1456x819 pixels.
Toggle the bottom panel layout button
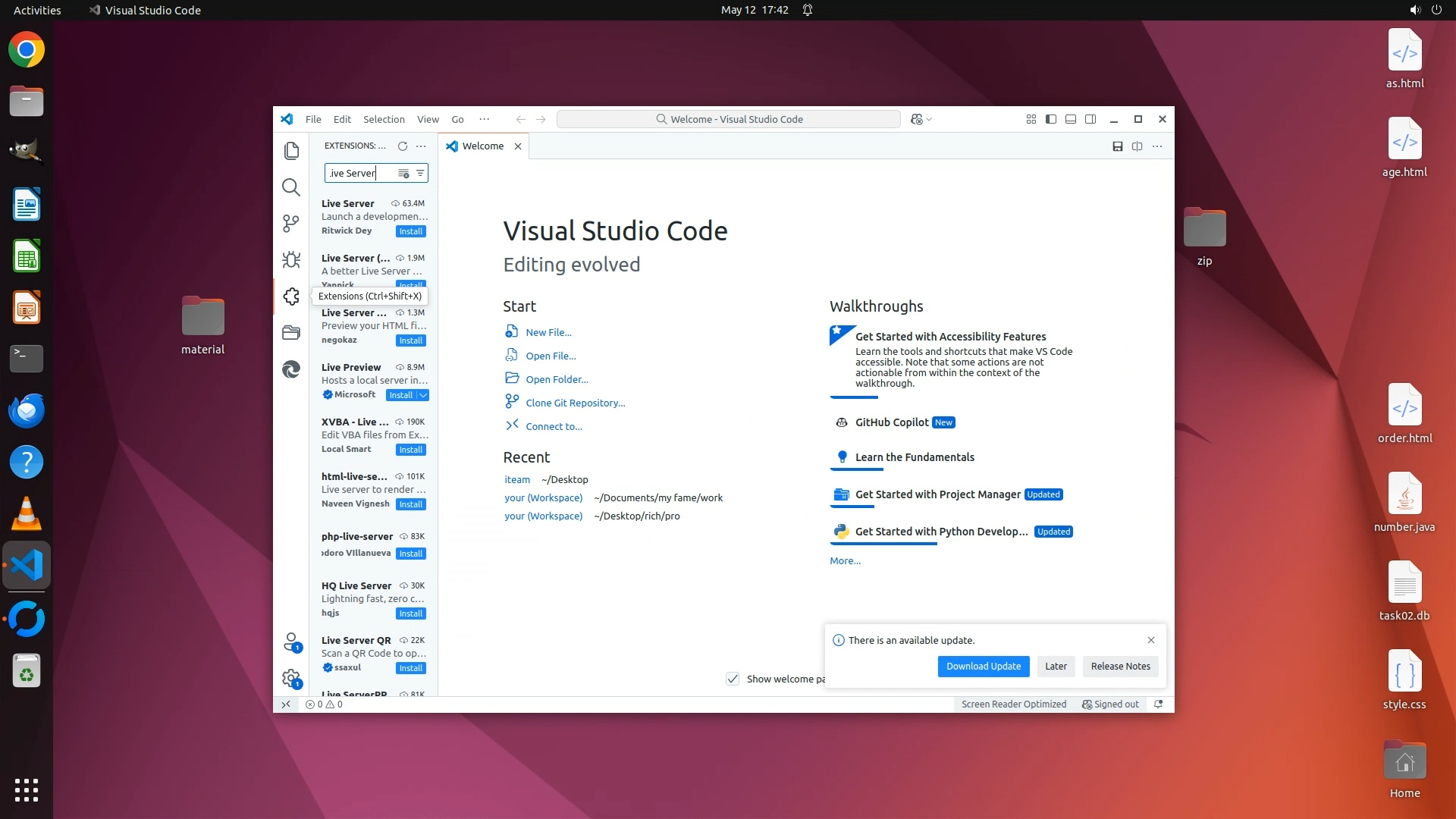pyautogui.click(x=1071, y=119)
